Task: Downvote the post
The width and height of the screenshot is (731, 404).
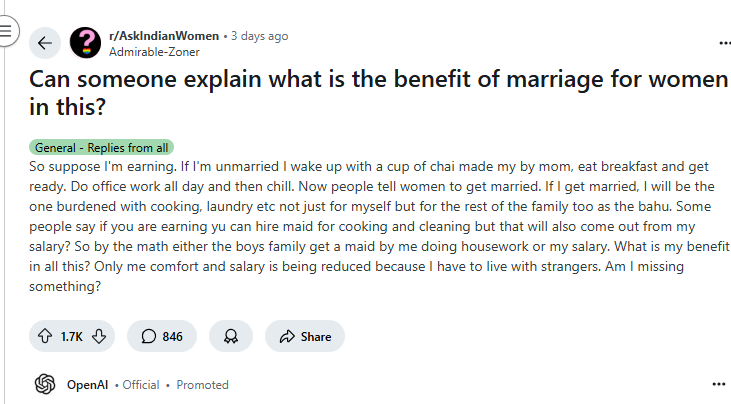Action: [99, 337]
